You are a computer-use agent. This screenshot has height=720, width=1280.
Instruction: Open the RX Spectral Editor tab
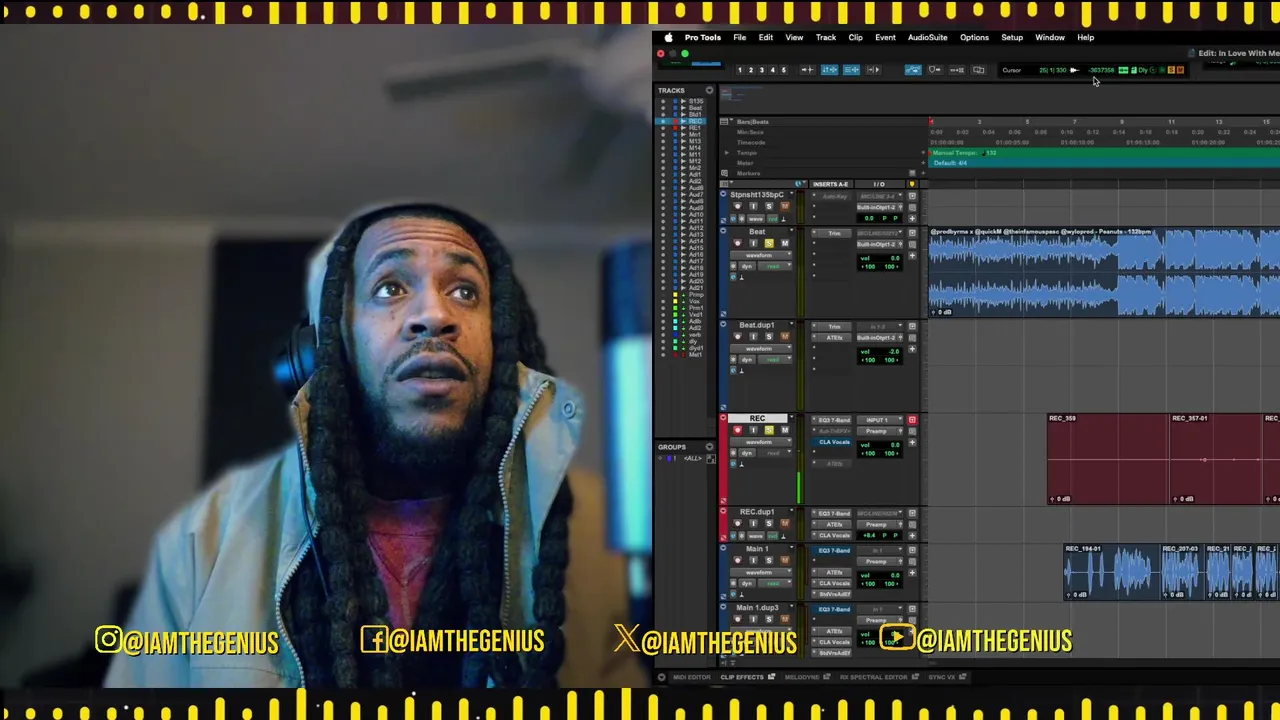click(x=879, y=677)
